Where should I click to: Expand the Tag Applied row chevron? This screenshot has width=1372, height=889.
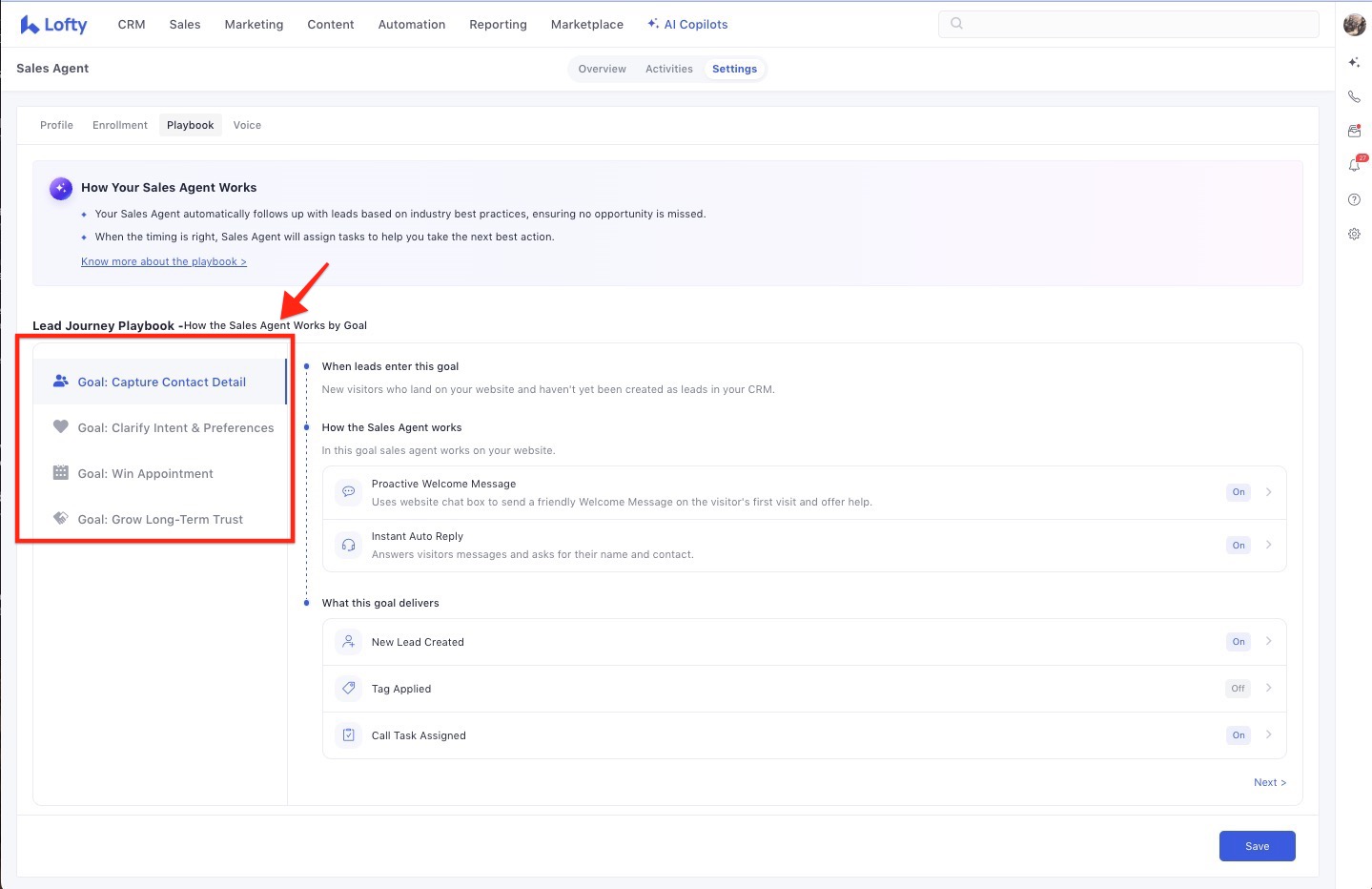click(1269, 688)
